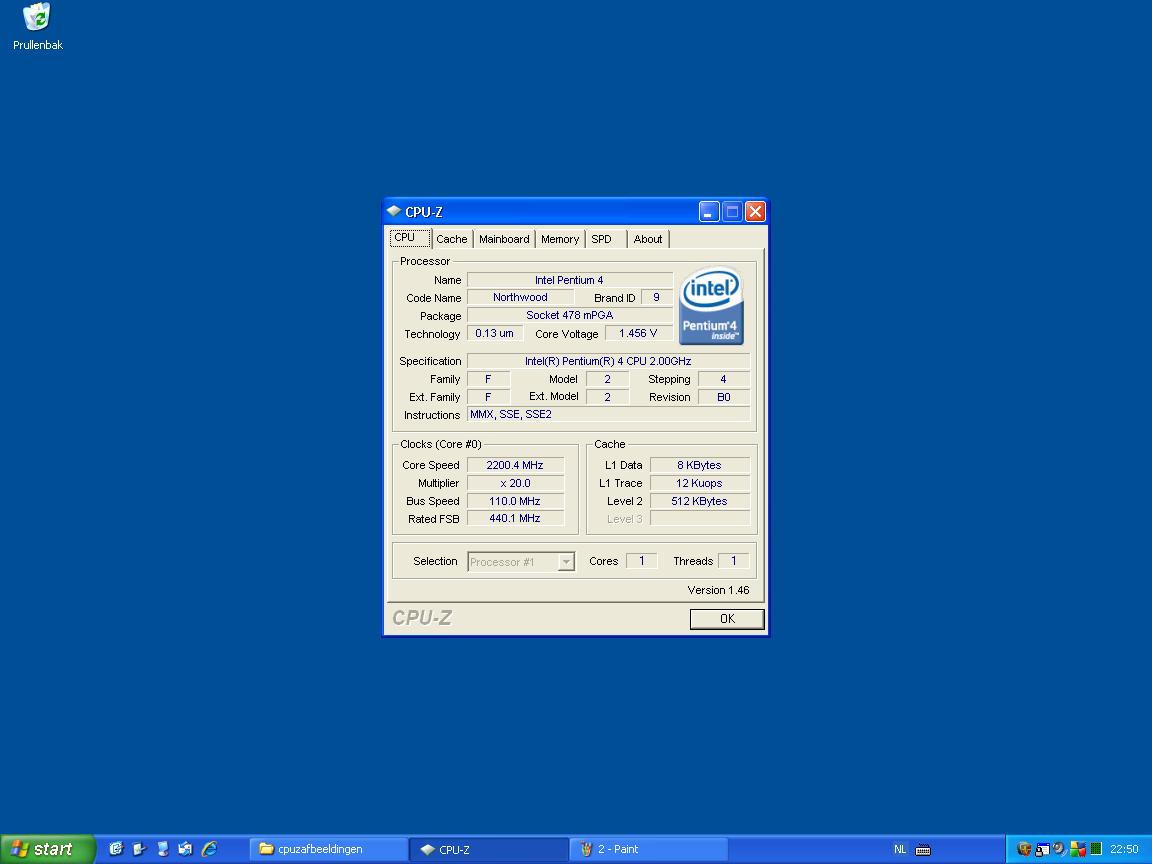Click the first Quick Launch bar icon
The image size is (1152, 864).
point(115,849)
